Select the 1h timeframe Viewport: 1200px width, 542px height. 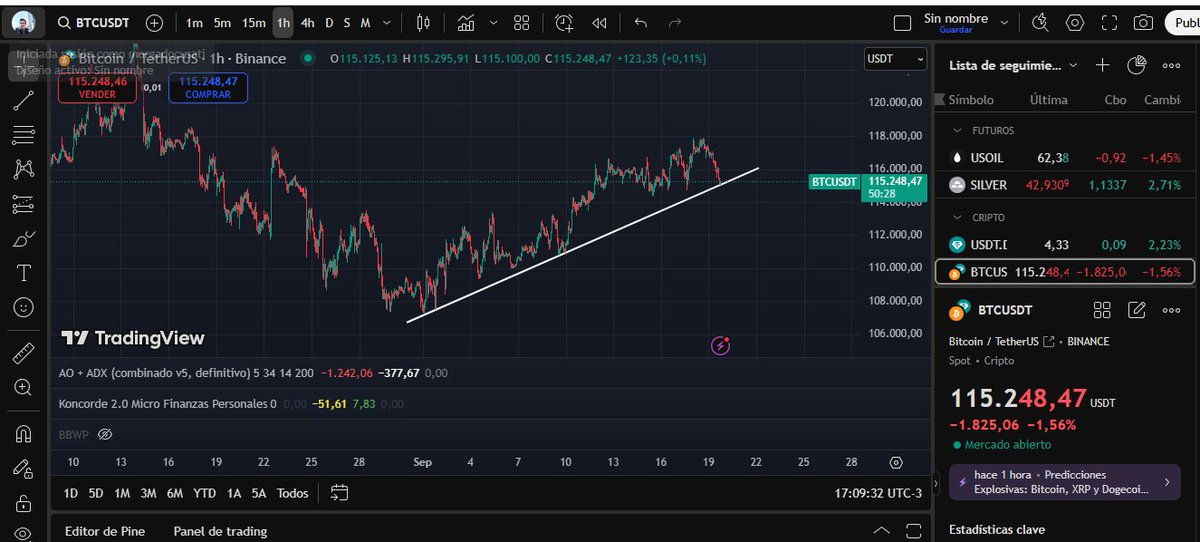284,22
